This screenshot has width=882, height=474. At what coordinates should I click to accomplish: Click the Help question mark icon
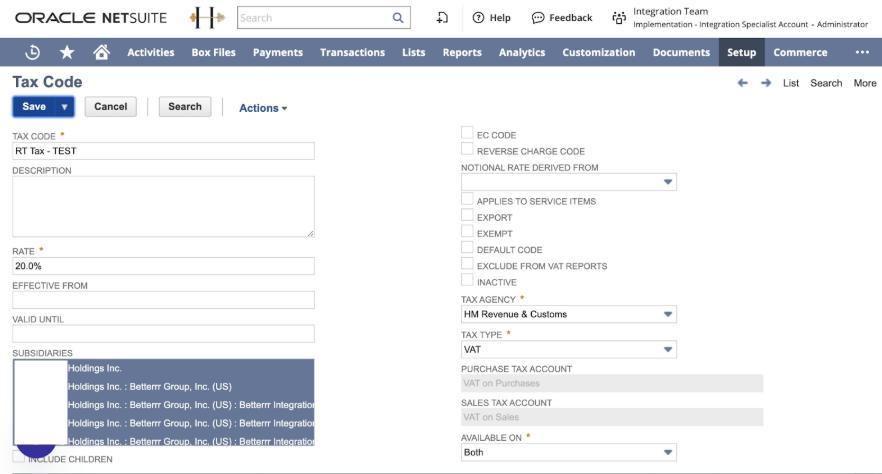point(478,18)
